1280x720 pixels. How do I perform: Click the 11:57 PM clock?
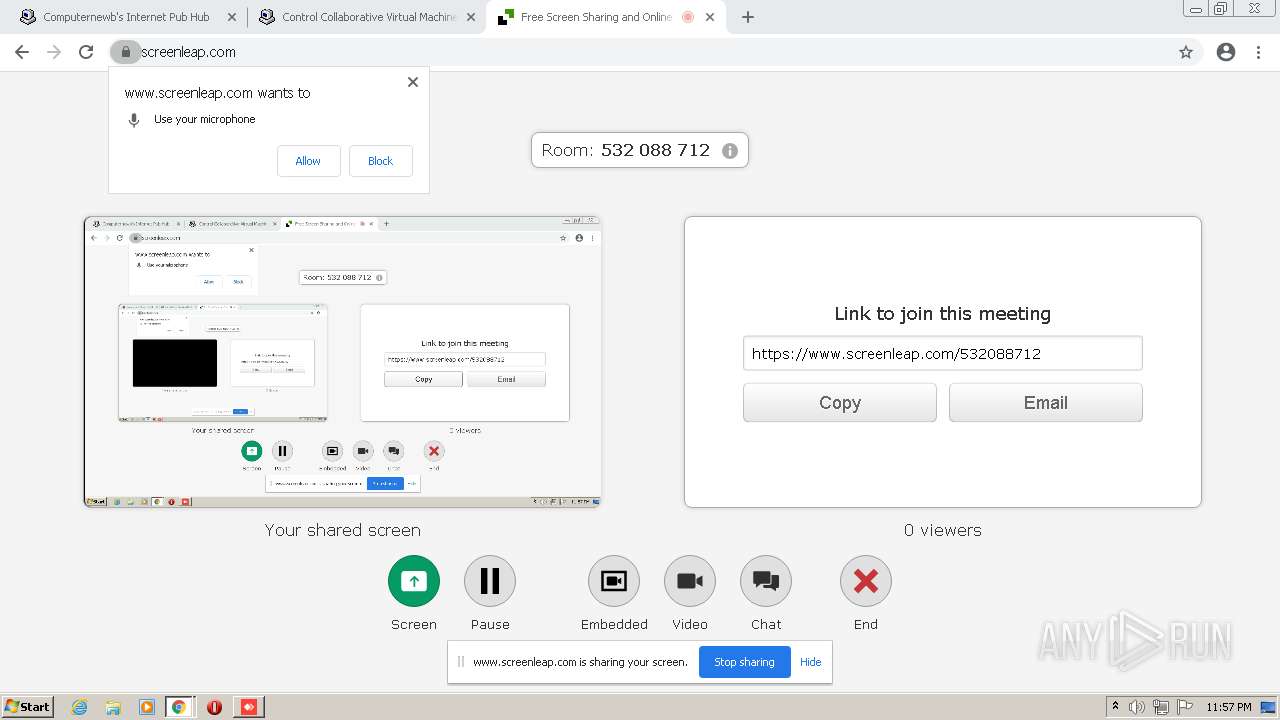(1229, 707)
